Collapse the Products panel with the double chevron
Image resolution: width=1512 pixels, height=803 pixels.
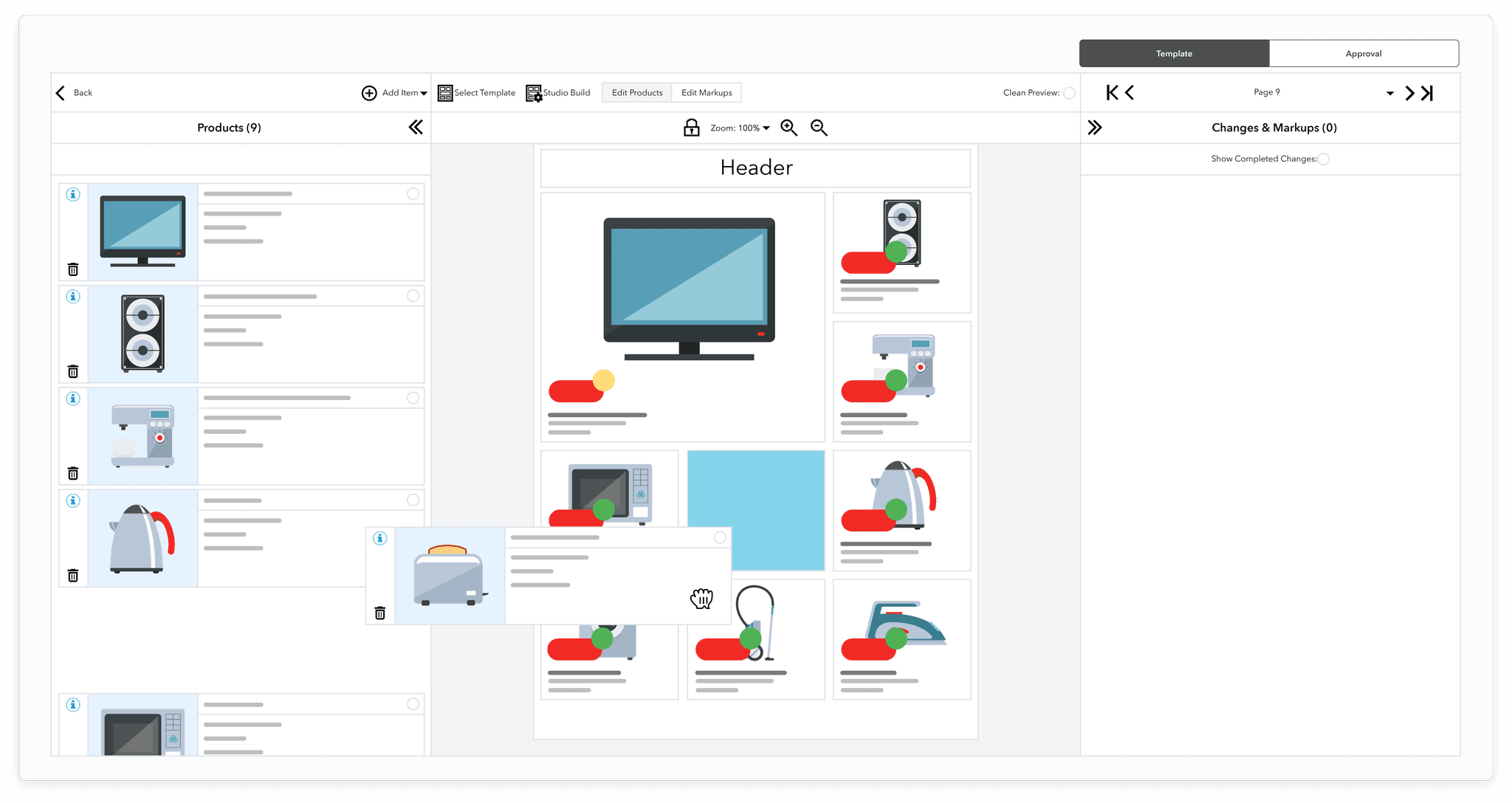coord(416,127)
